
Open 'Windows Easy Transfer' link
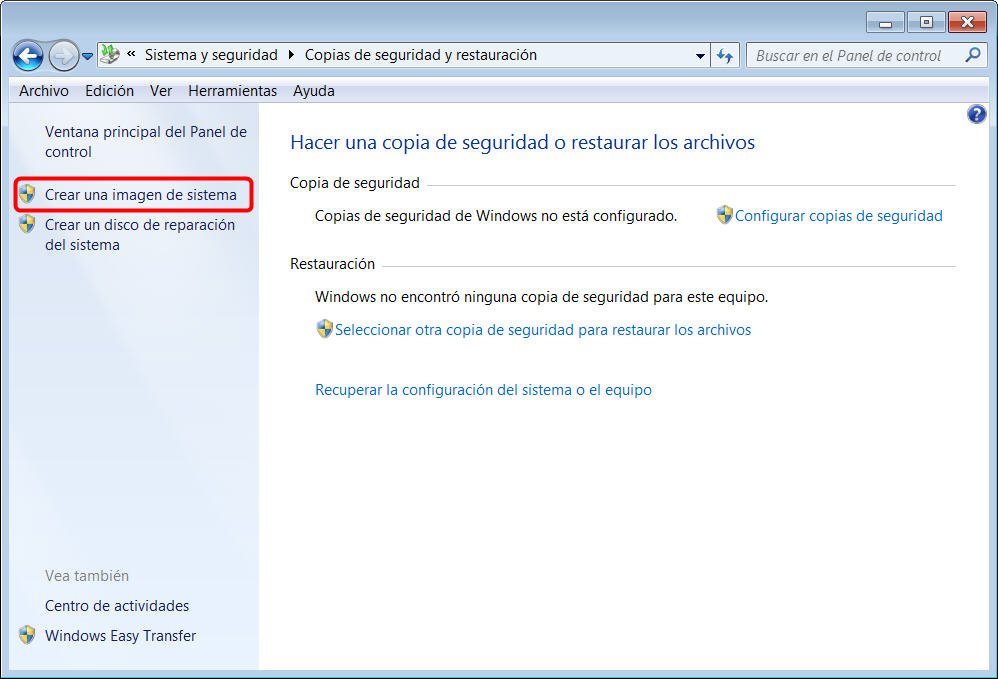coord(120,636)
